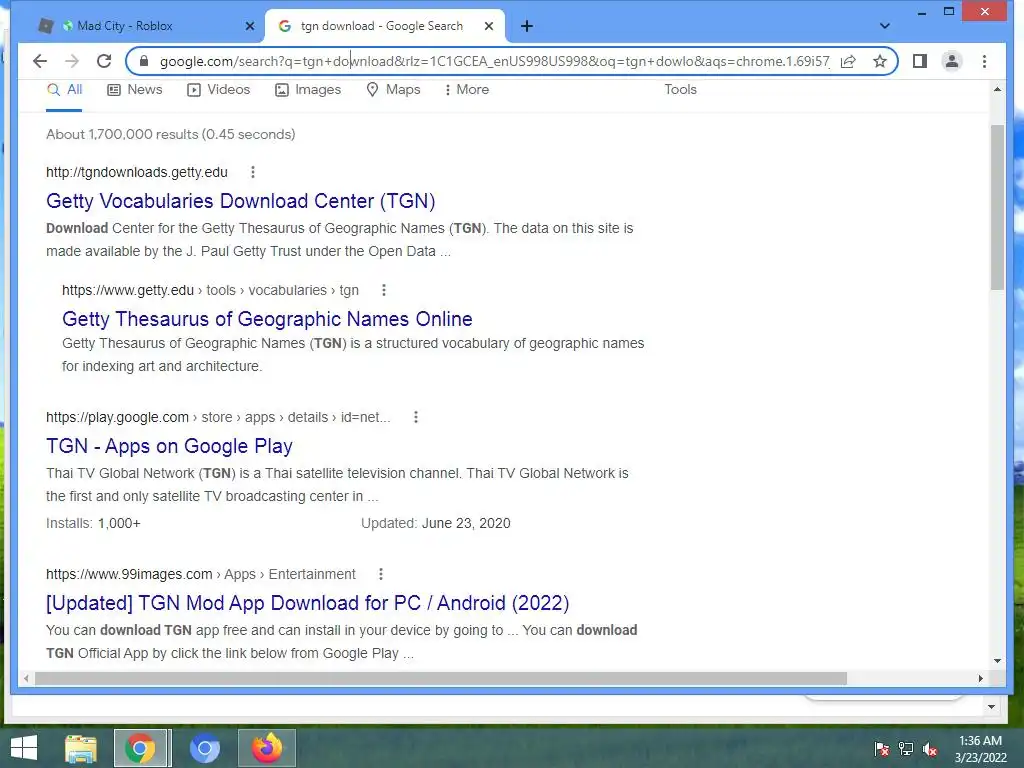Viewport: 1024px width, 768px height.
Task: Switch to News results
Action: point(135,89)
